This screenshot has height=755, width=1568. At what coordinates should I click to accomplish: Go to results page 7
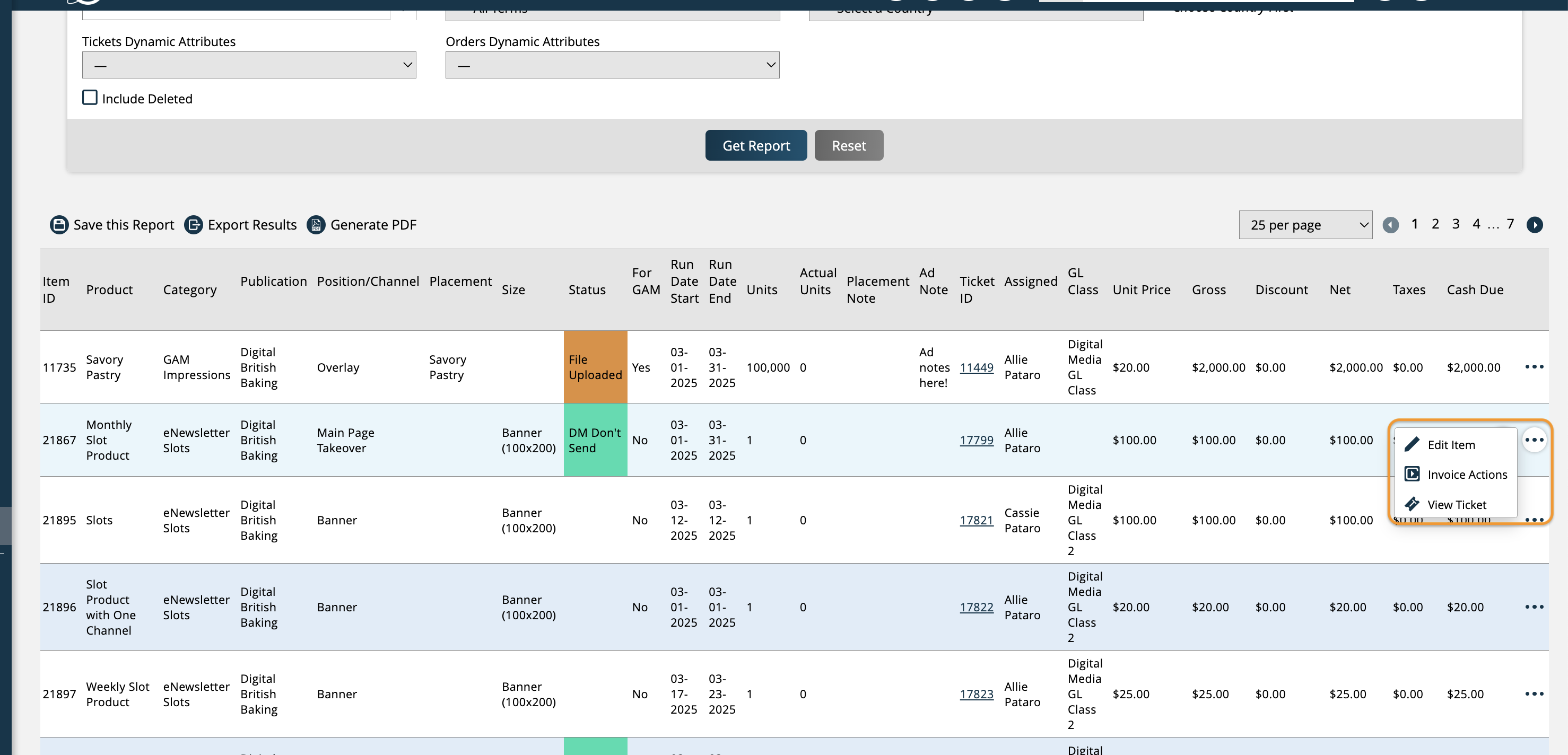tap(1510, 224)
